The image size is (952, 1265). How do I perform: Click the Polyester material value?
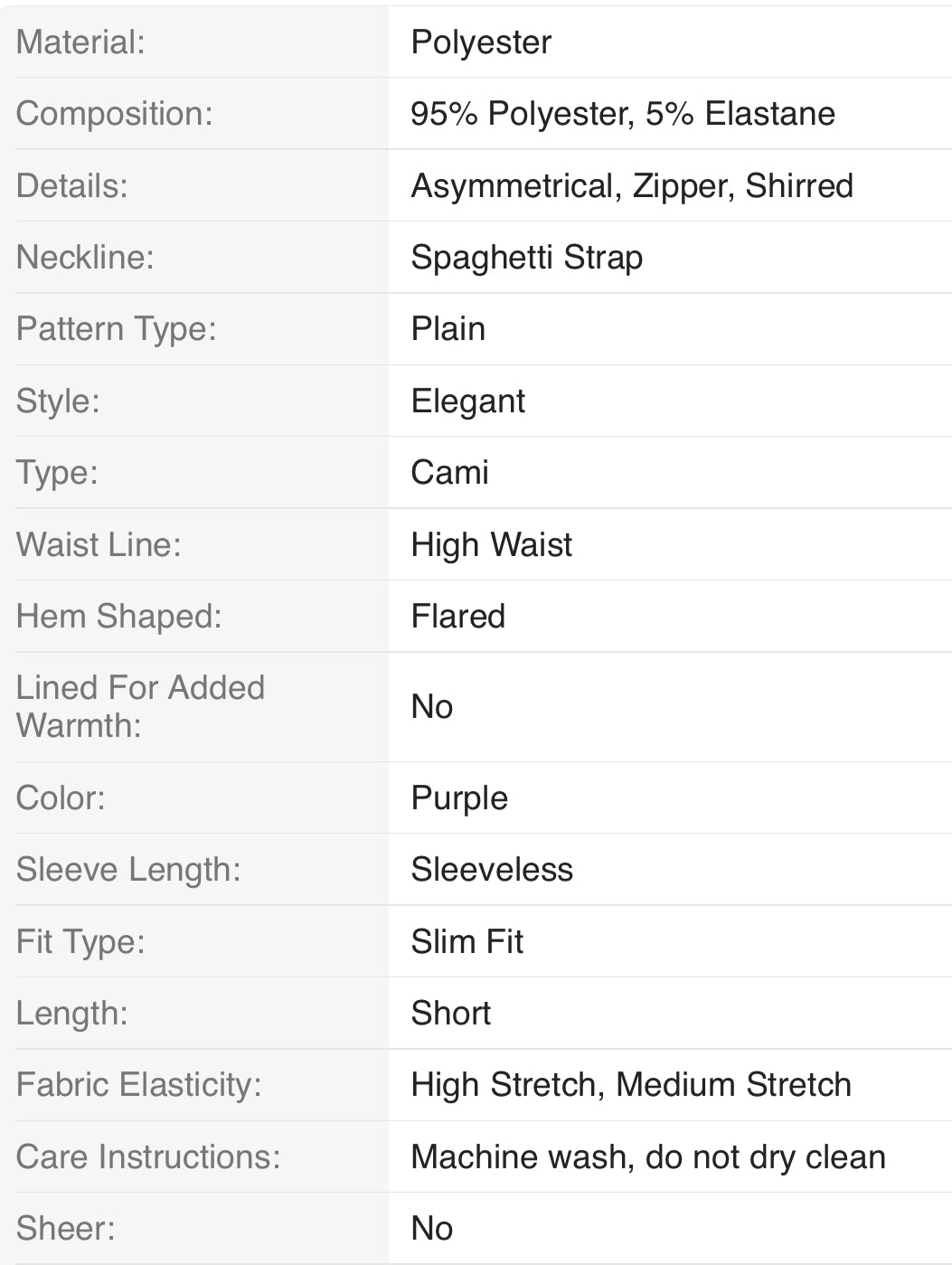[481, 43]
